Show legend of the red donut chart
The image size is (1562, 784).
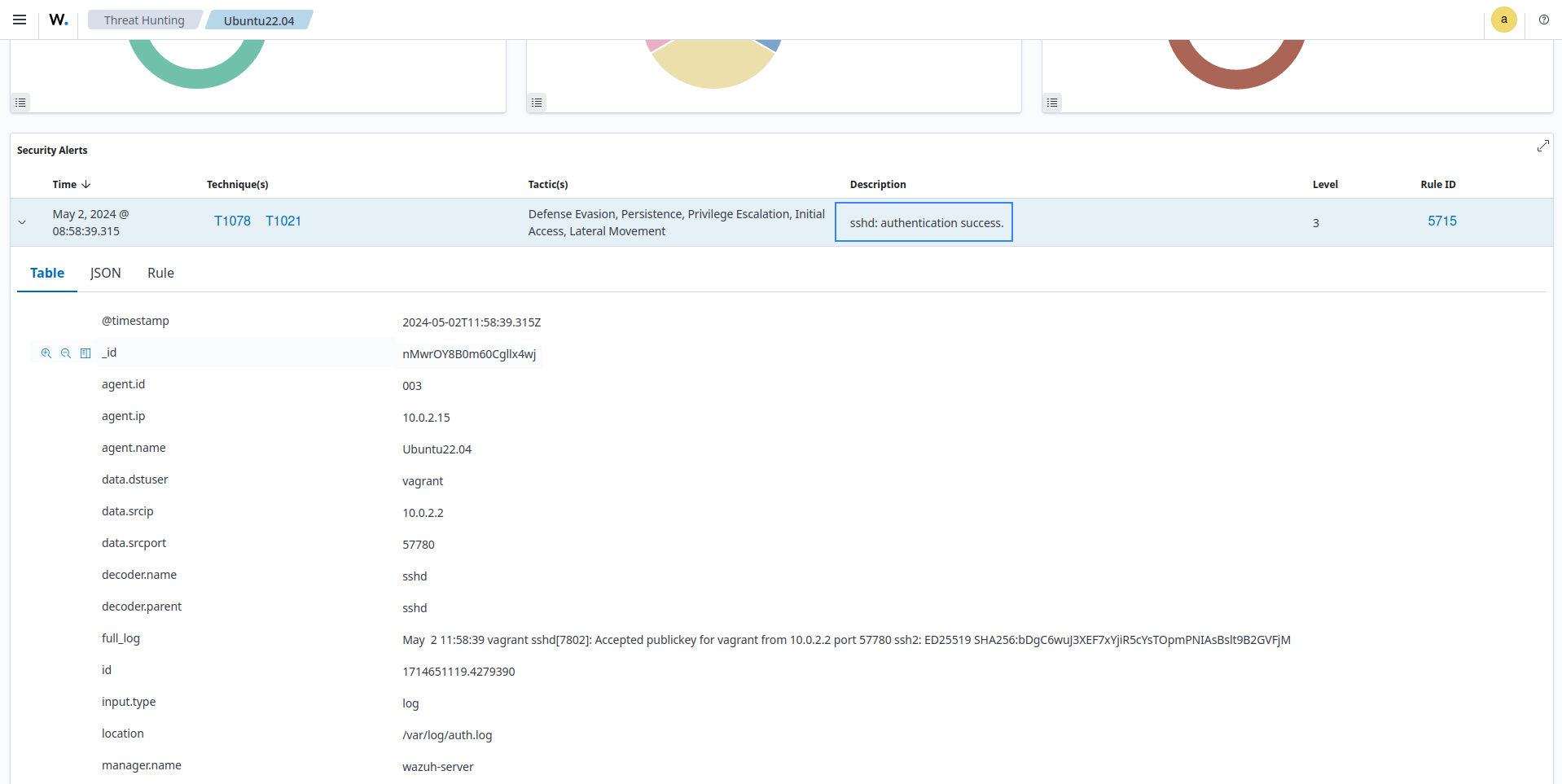pos(1052,103)
